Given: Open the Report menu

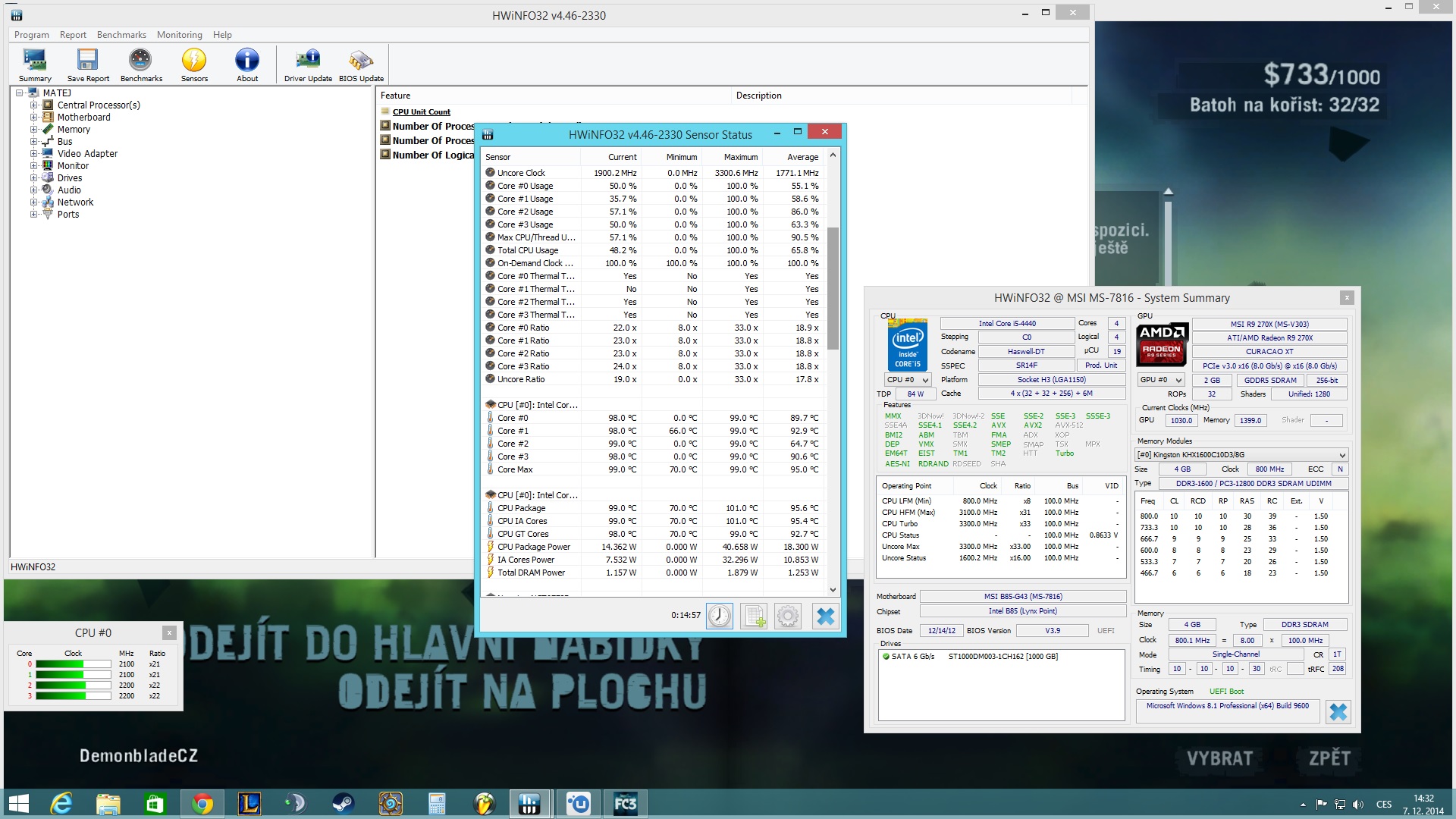Looking at the screenshot, I should (x=73, y=35).
